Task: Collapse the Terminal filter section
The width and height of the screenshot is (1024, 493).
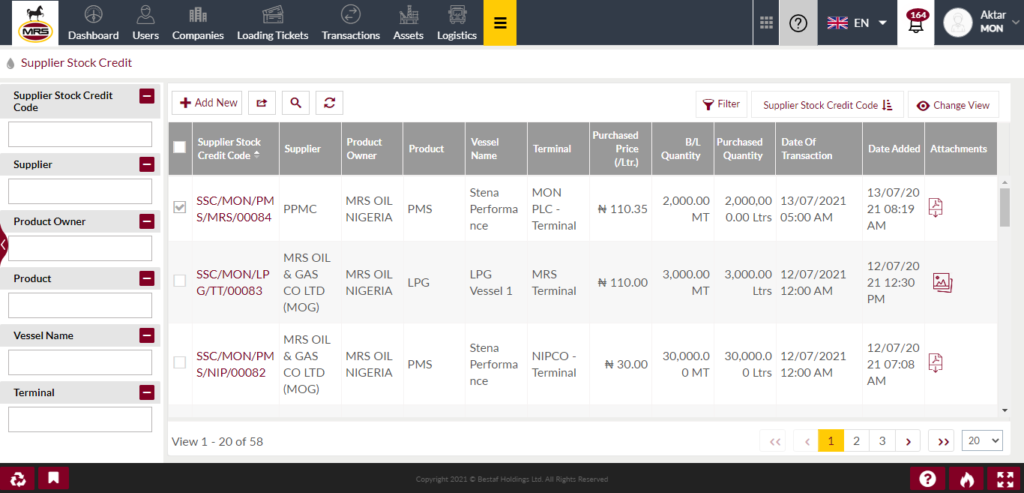Action: coord(147,393)
